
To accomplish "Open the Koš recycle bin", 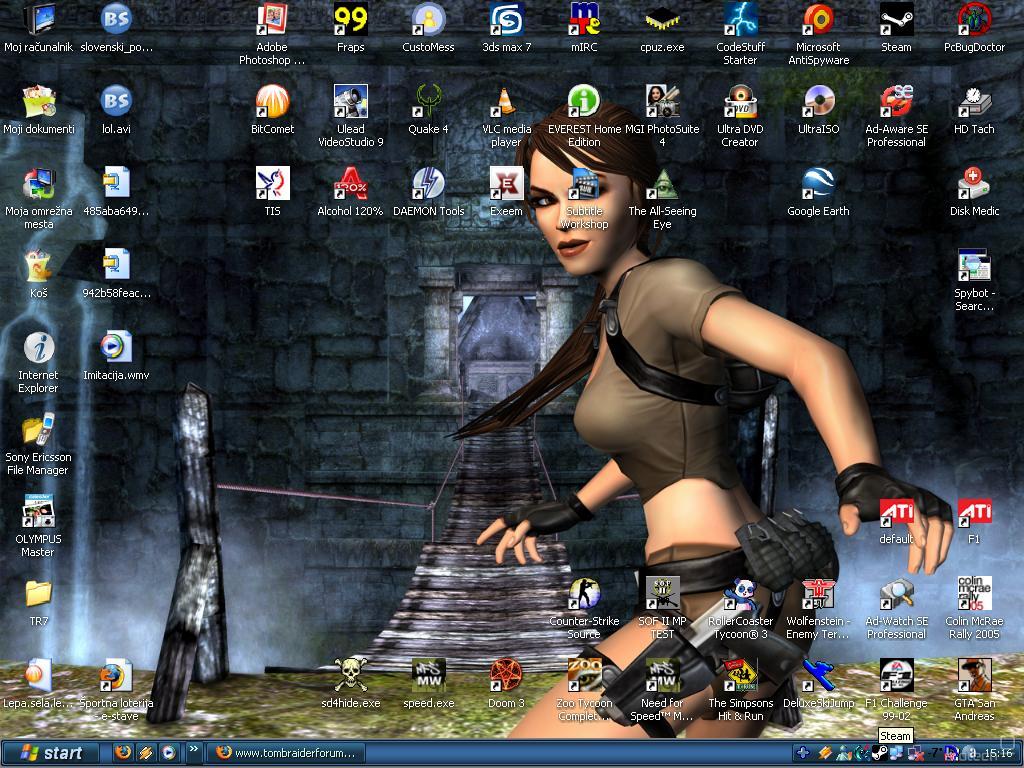I will click(39, 274).
